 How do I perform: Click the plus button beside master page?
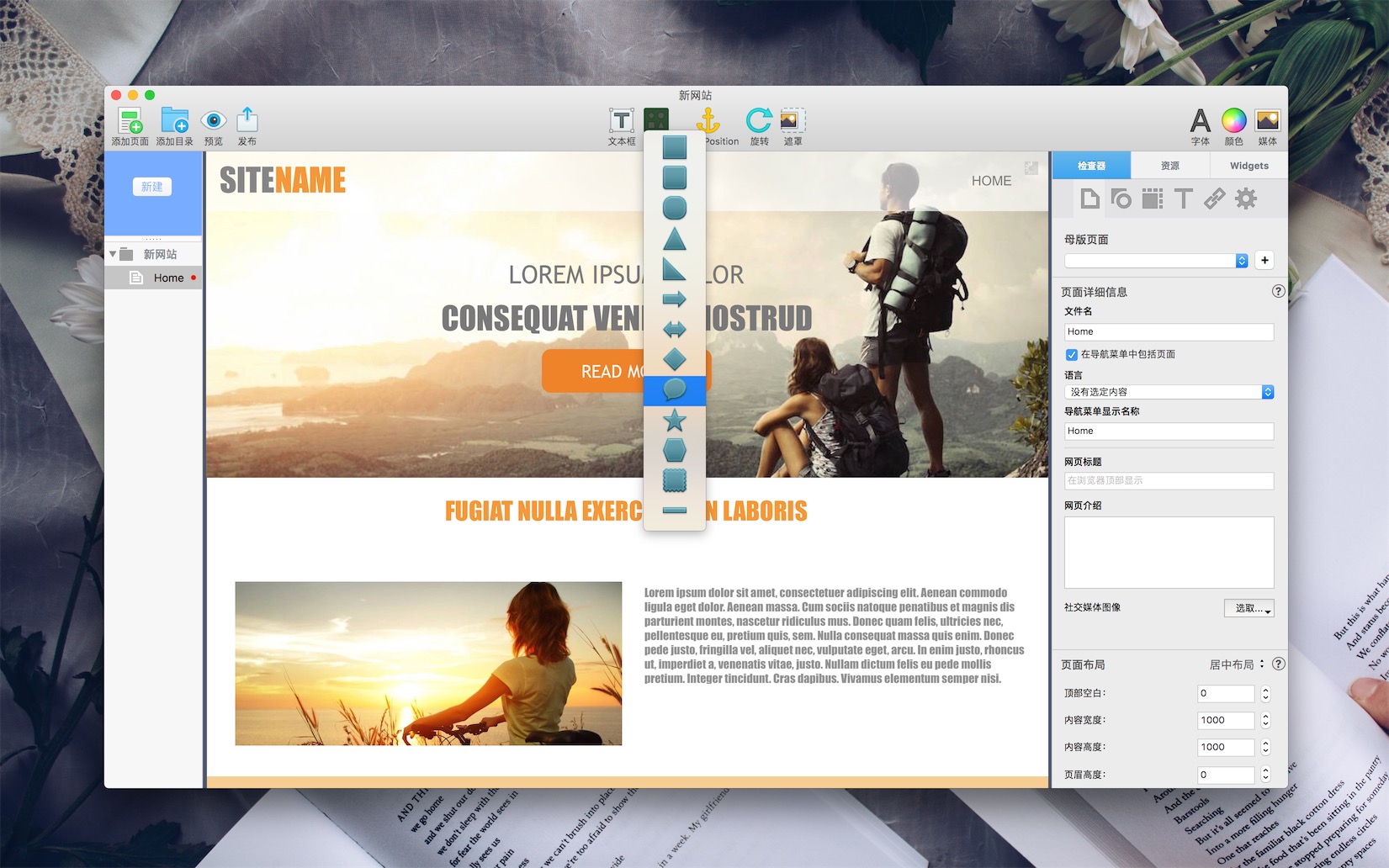[1264, 261]
